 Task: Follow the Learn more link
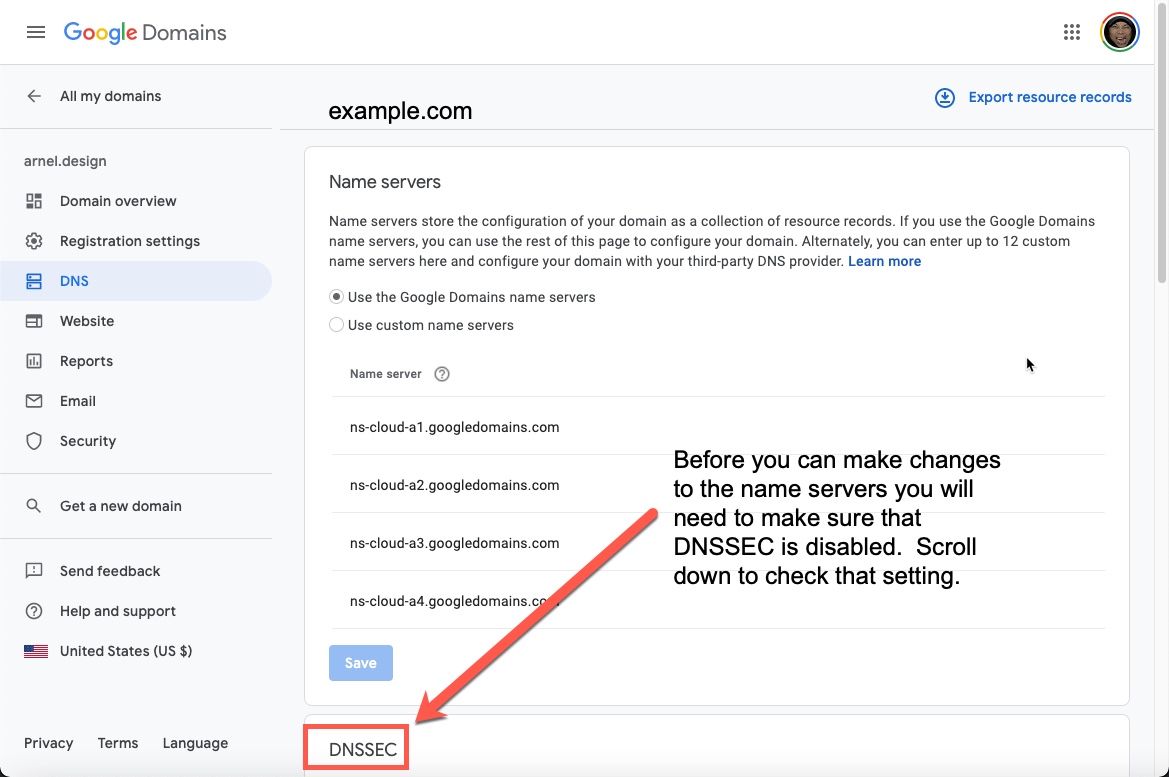(884, 261)
